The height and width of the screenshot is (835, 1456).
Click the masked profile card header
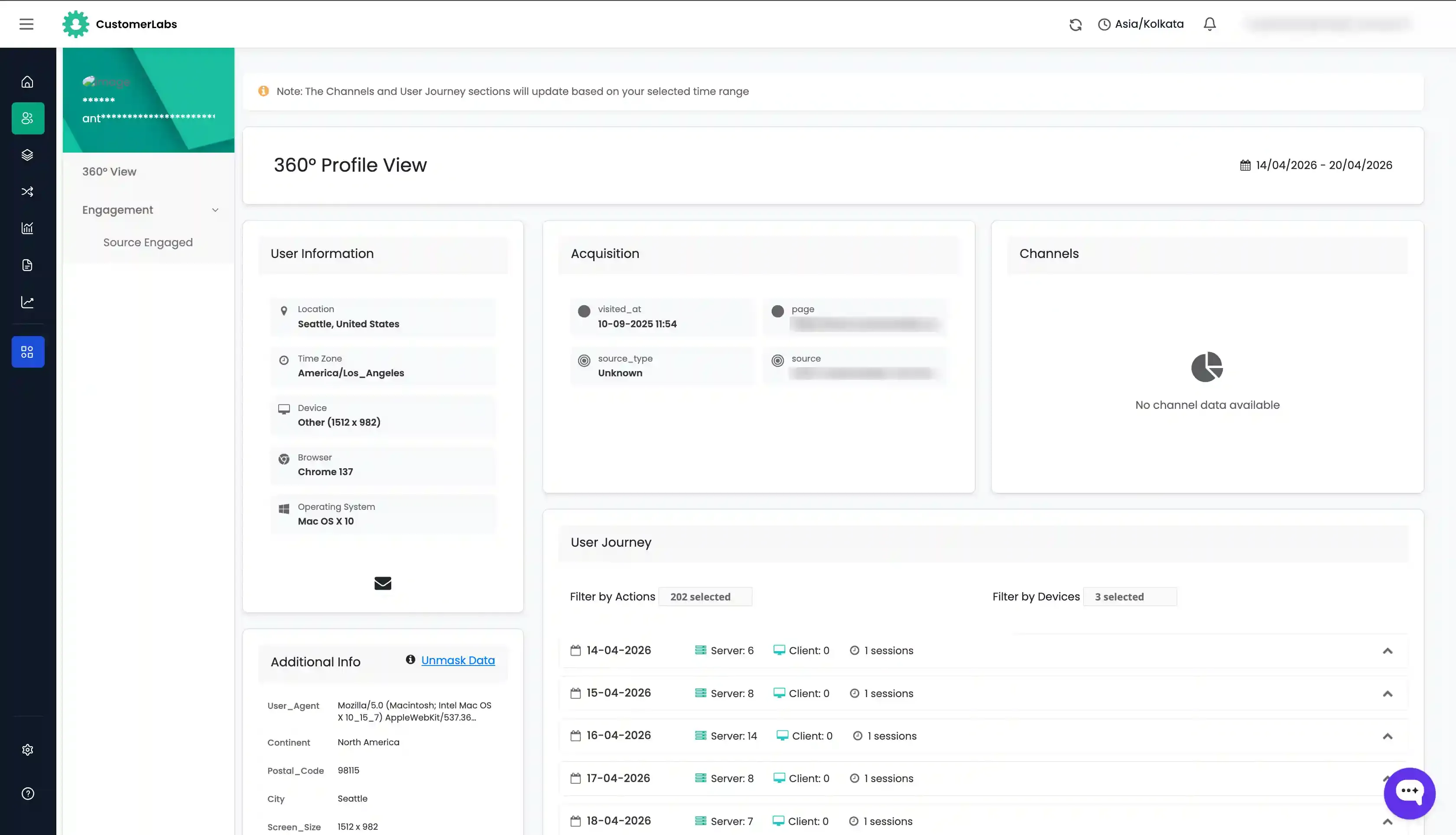(149, 100)
